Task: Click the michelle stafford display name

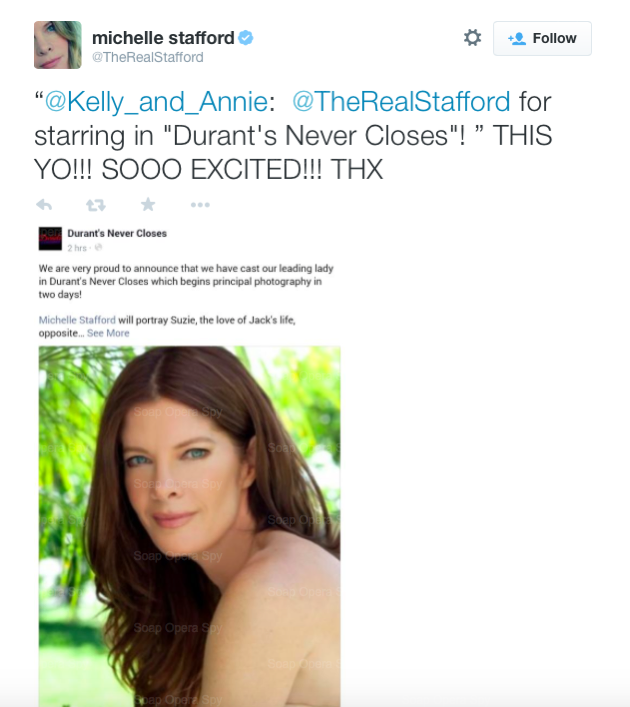Action: [x=163, y=38]
